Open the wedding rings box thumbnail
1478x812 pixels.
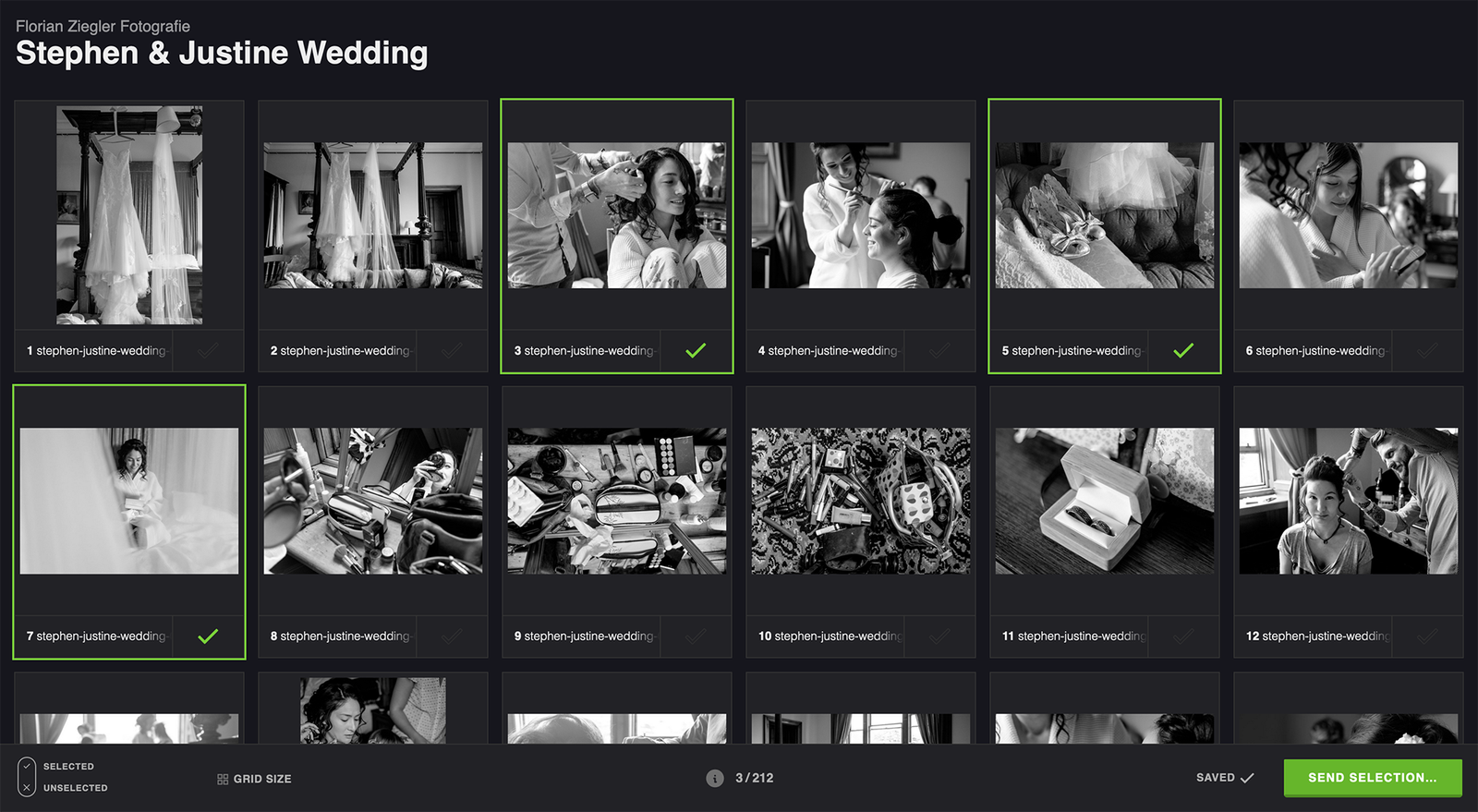1105,501
